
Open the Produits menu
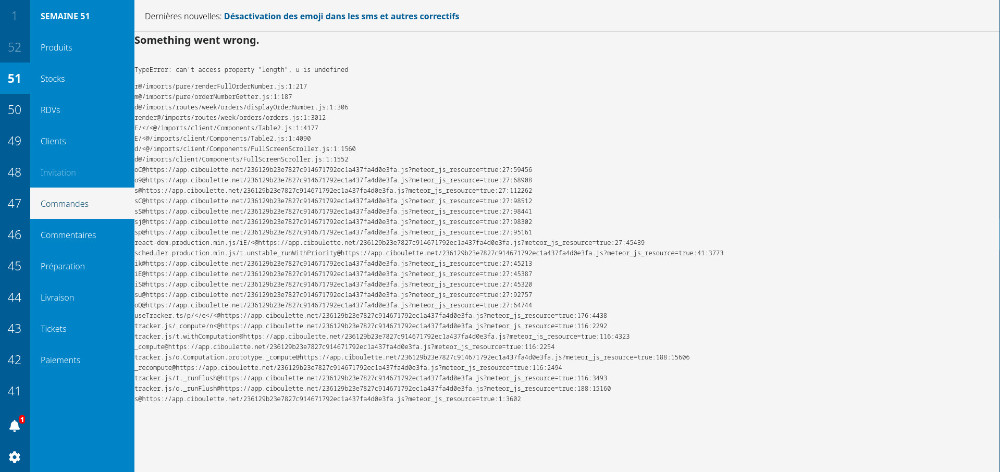point(56,47)
